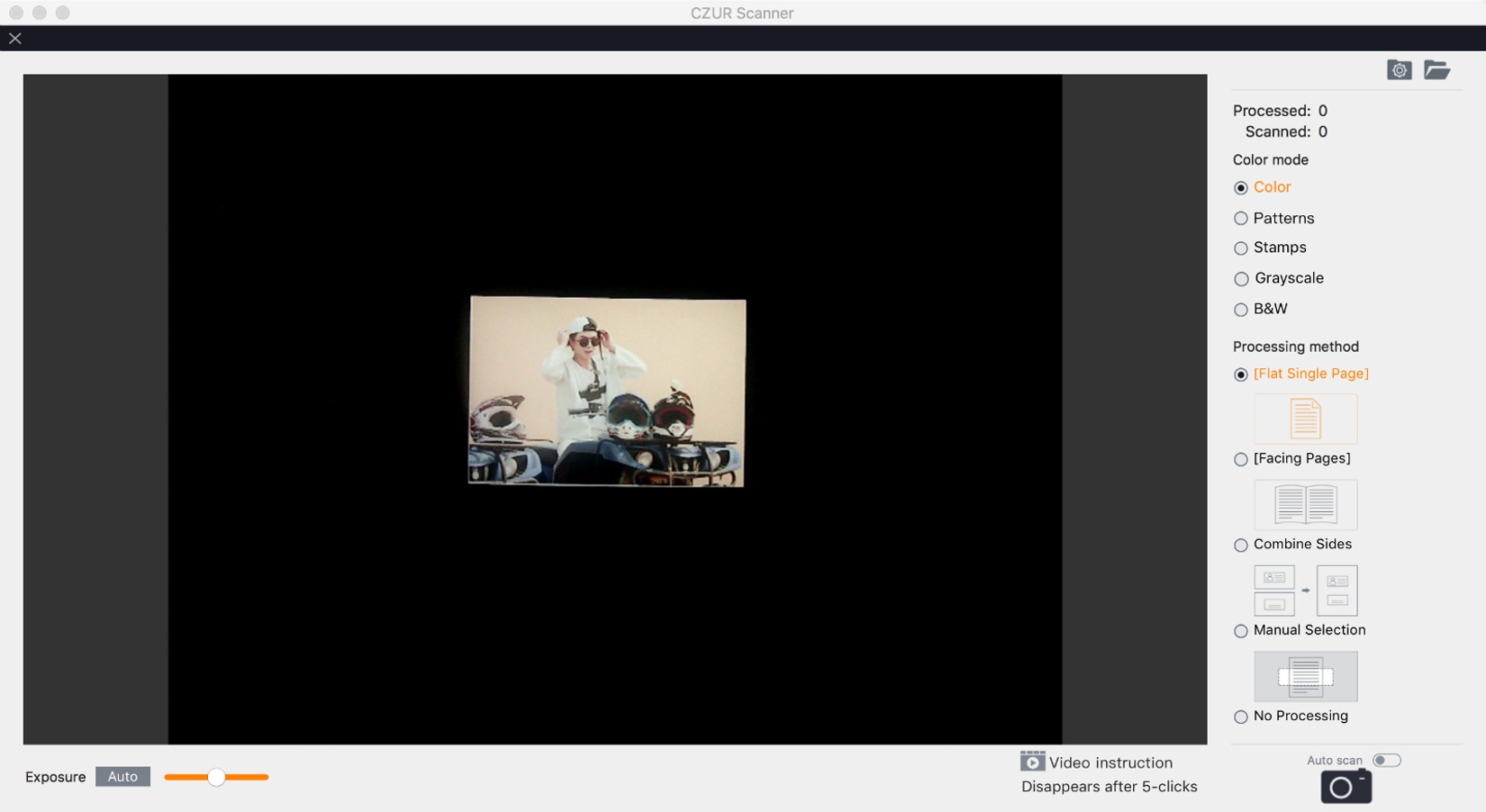1486x812 pixels.
Task: Click 'Disappears after 5-clicks' text
Action: (x=1110, y=787)
